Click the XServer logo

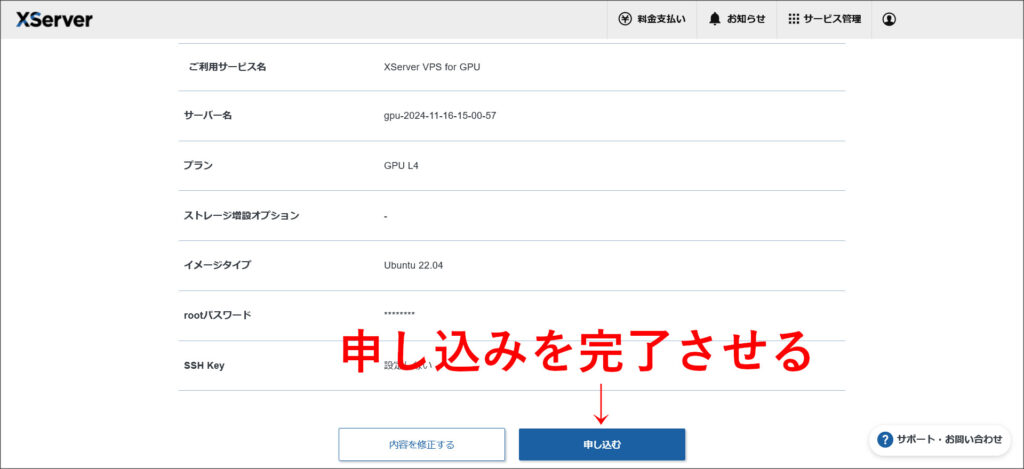54,20
